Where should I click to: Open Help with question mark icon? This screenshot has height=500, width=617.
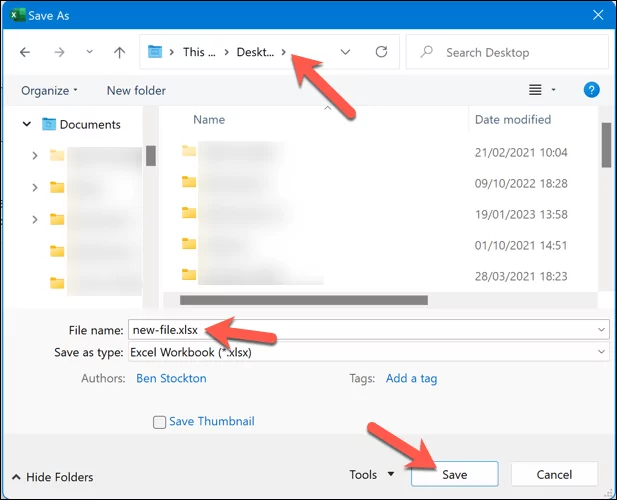tap(591, 90)
